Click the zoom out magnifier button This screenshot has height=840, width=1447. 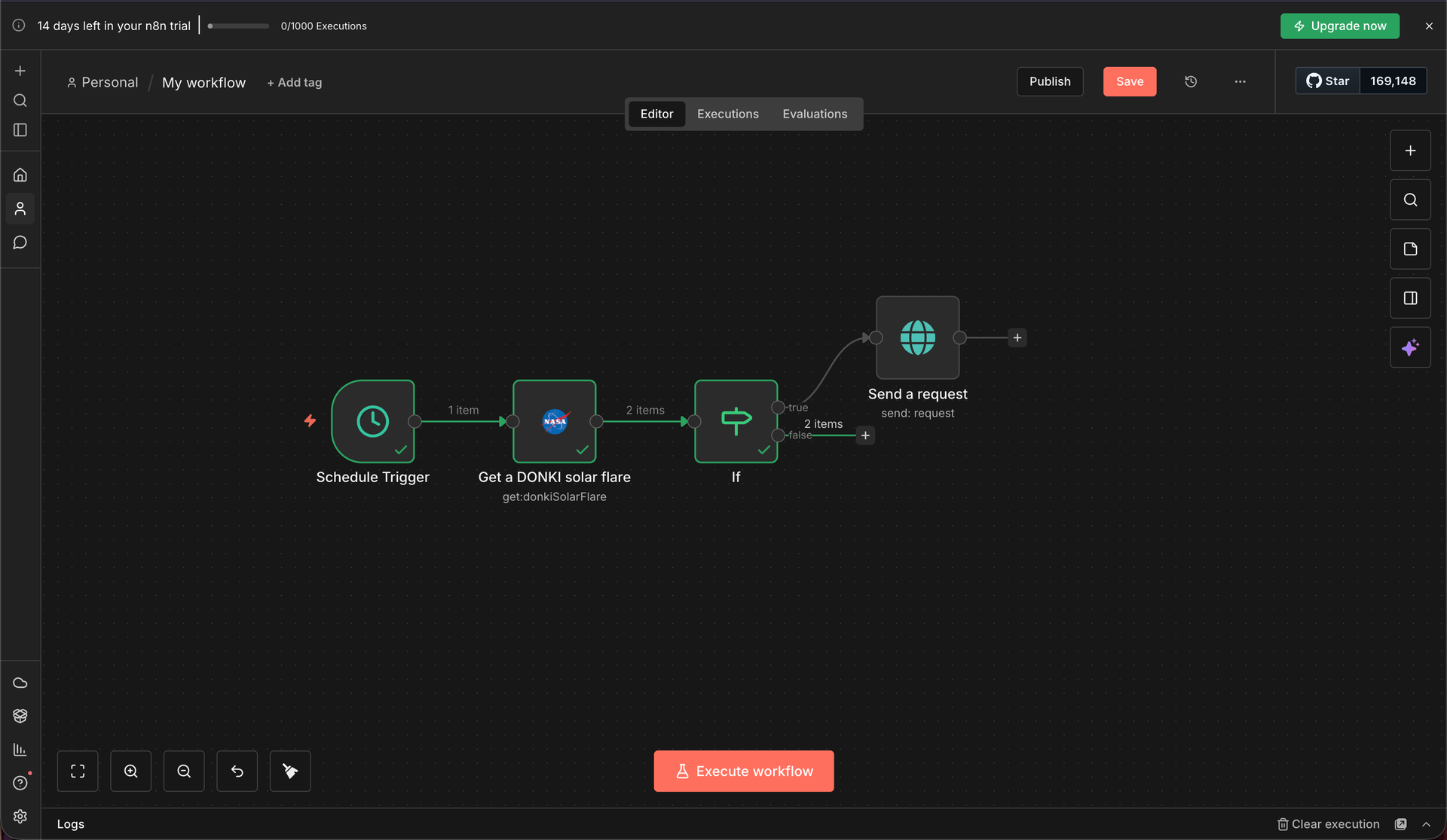click(x=184, y=771)
